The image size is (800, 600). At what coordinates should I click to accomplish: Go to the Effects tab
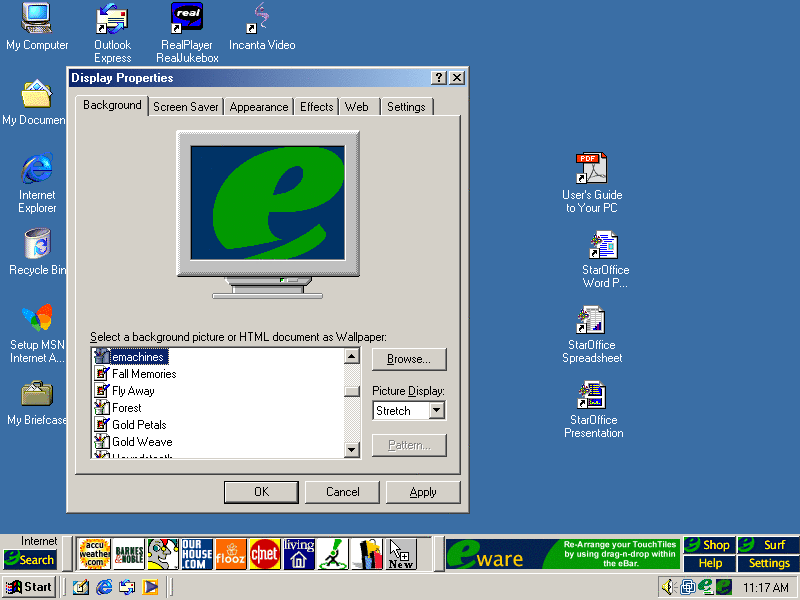coord(317,107)
